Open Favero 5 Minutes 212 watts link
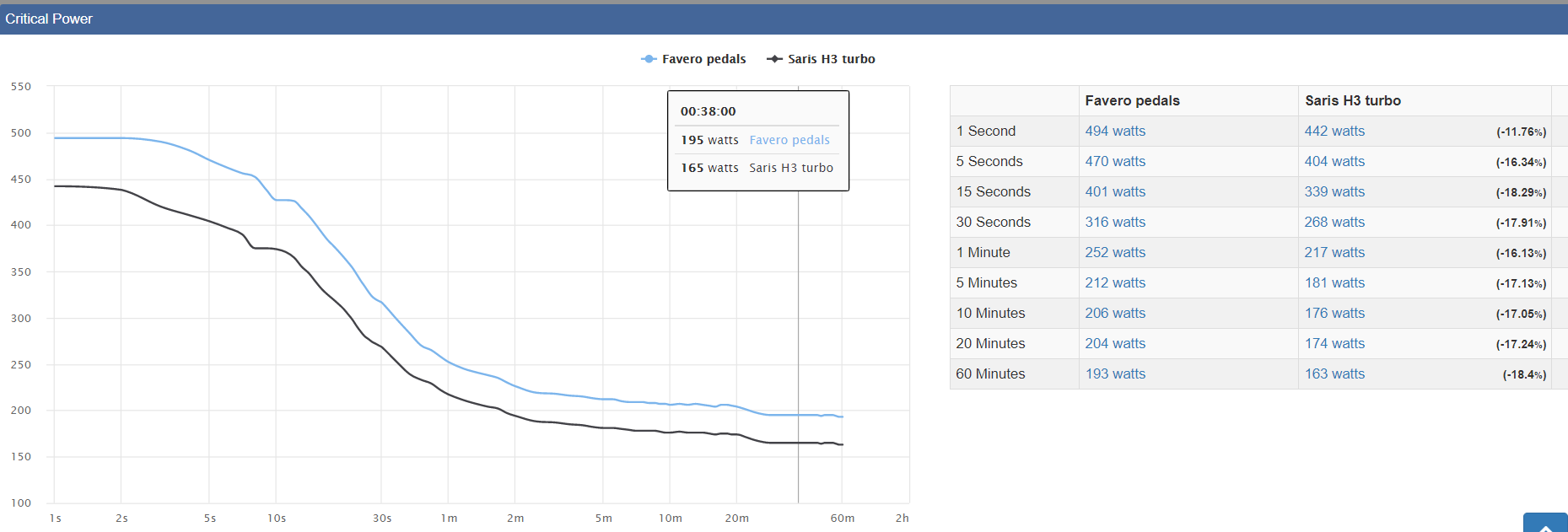The width and height of the screenshot is (1568, 532). pyautogui.click(x=1115, y=282)
